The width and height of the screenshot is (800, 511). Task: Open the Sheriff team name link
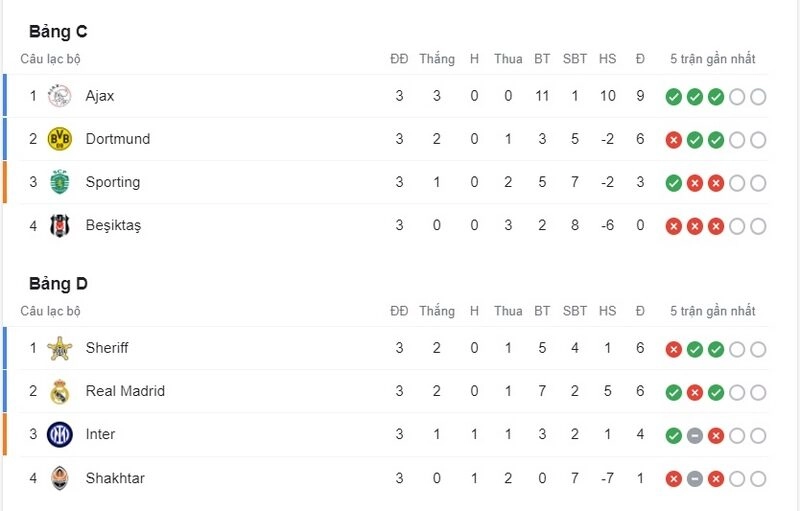[107, 348]
